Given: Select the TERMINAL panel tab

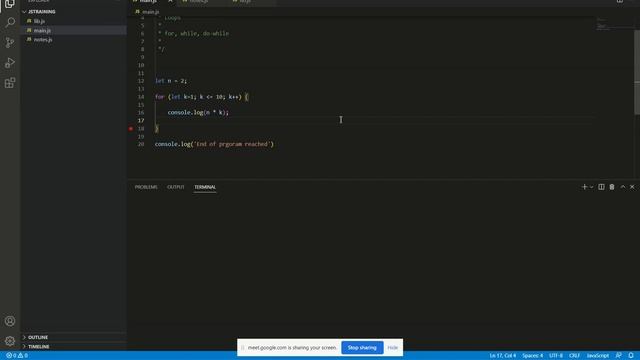Looking at the screenshot, I should point(205,187).
